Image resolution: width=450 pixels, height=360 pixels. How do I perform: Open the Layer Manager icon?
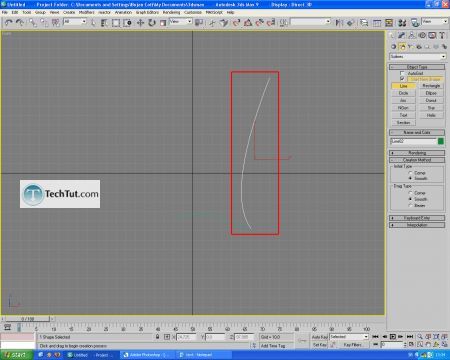click(364, 22)
